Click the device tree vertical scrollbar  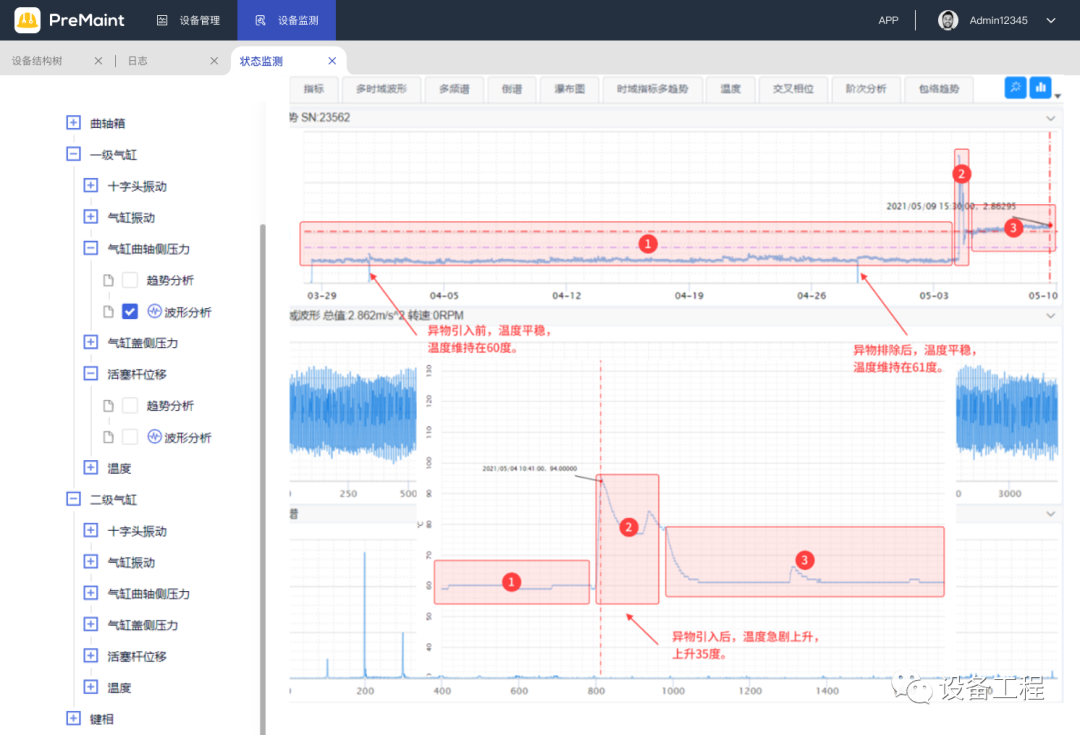pyautogui.click(x=263, y=450)
